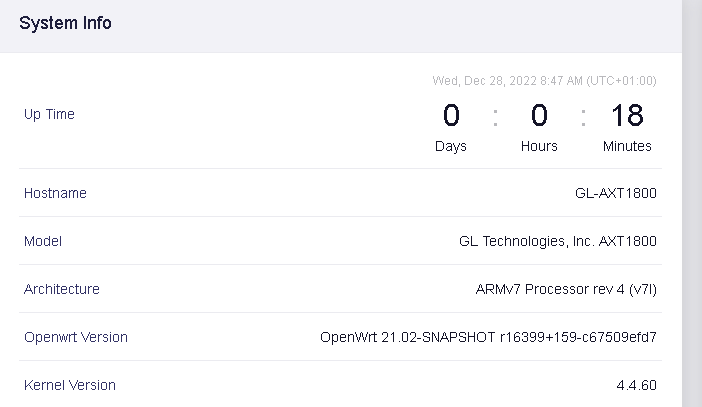702x407 pixels.
Task: Click the uptime Hours counter value
Action: point(539,116)
